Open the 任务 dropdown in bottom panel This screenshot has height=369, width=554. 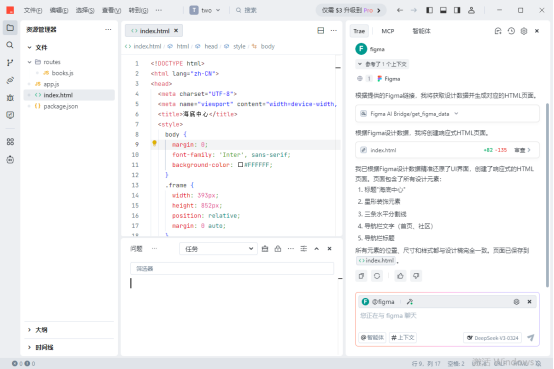pos(219,249)
